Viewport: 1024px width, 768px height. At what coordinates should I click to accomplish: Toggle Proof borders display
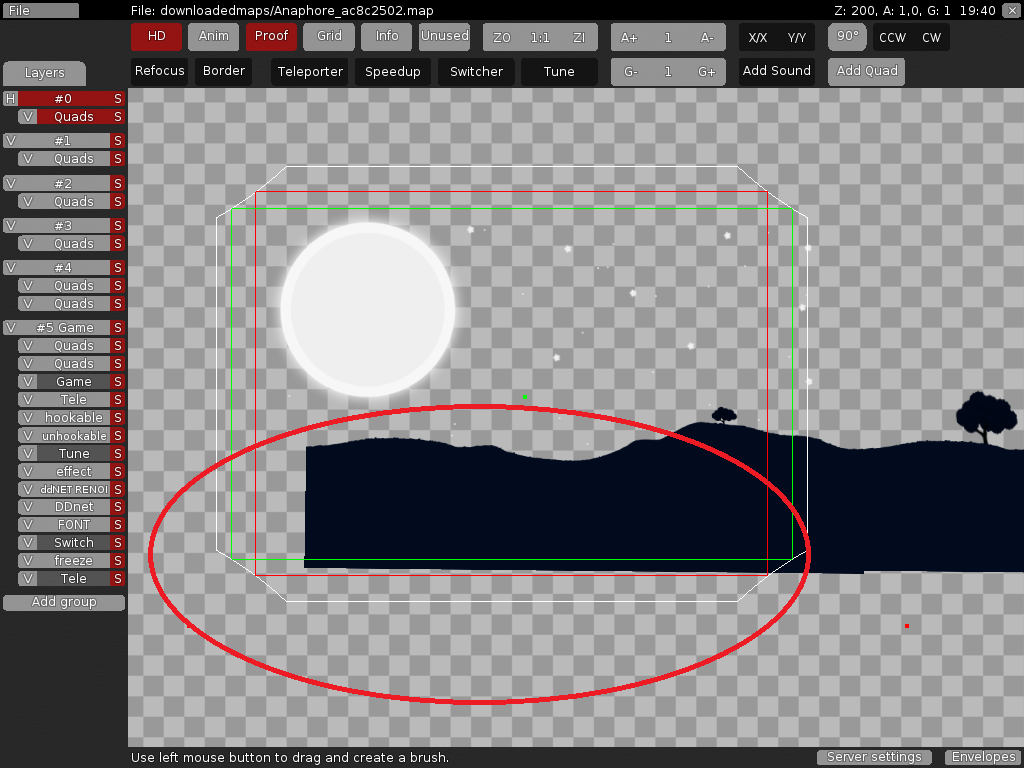coord(271,36)
